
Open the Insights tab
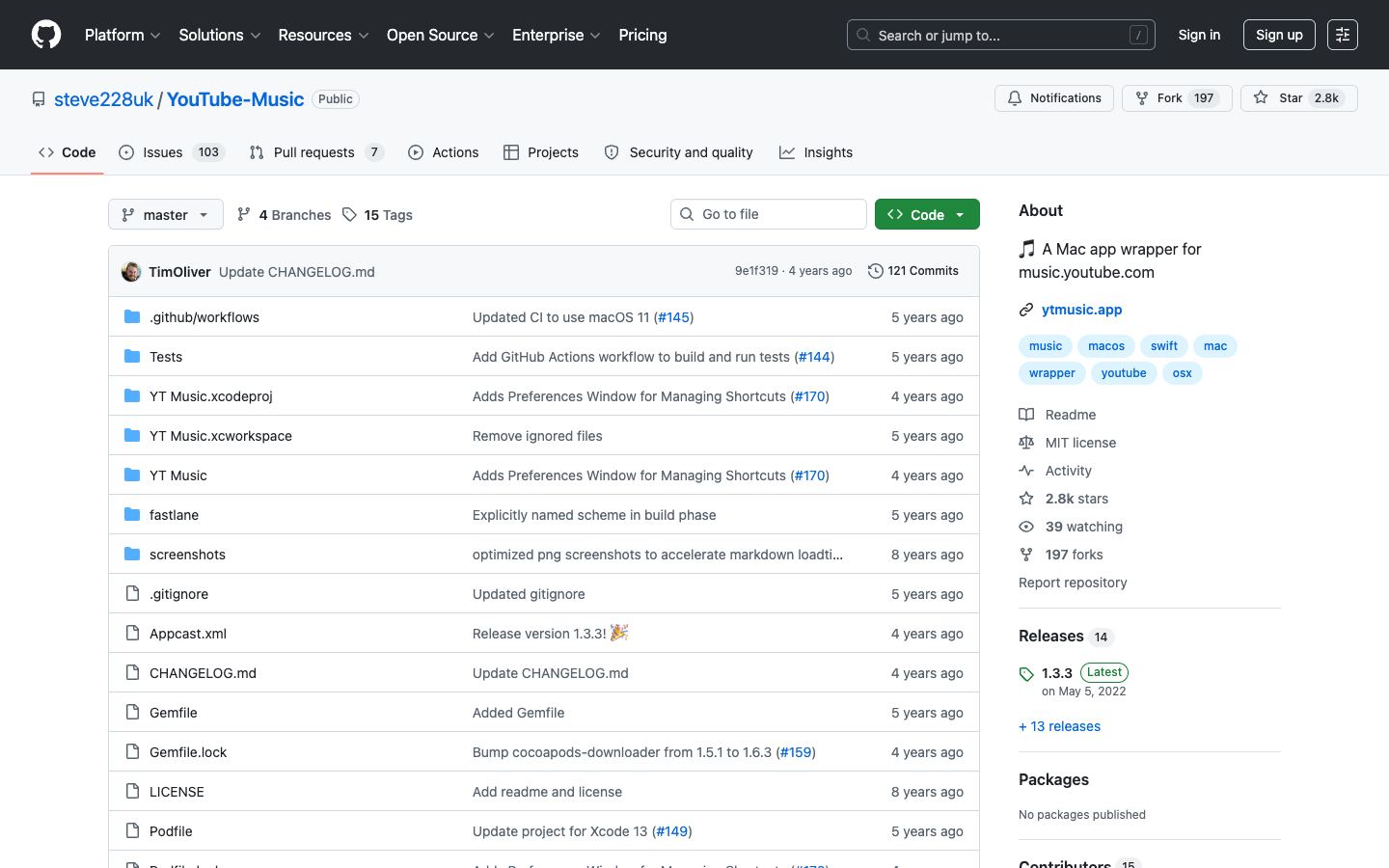(x=816, y=152)
